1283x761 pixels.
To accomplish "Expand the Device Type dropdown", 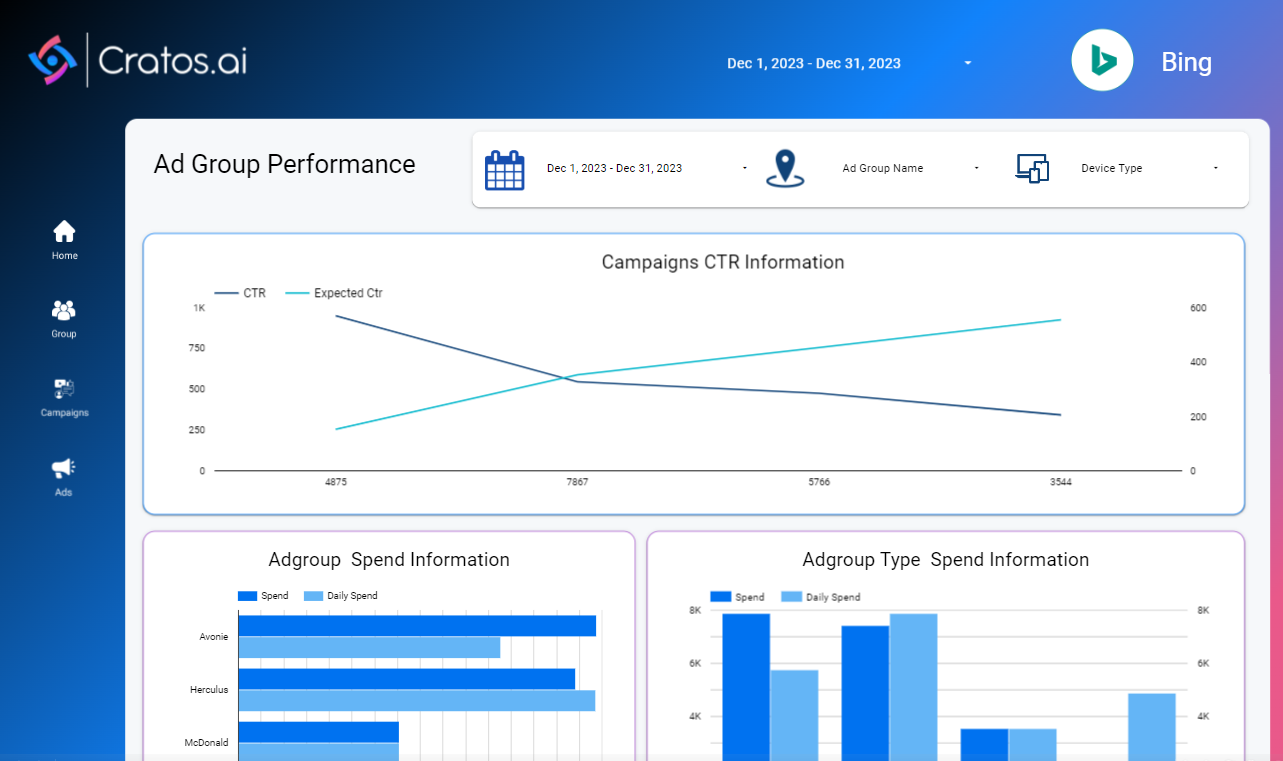I will (x=1149, y=168).
